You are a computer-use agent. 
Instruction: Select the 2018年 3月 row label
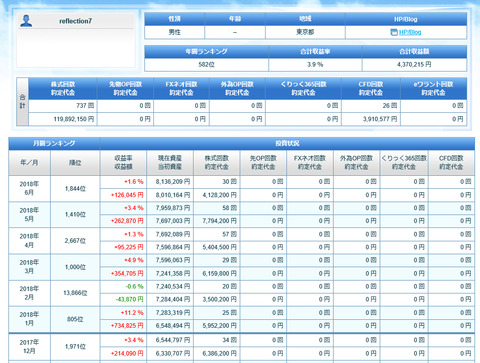pyautogui.click(x=29, y=267)
